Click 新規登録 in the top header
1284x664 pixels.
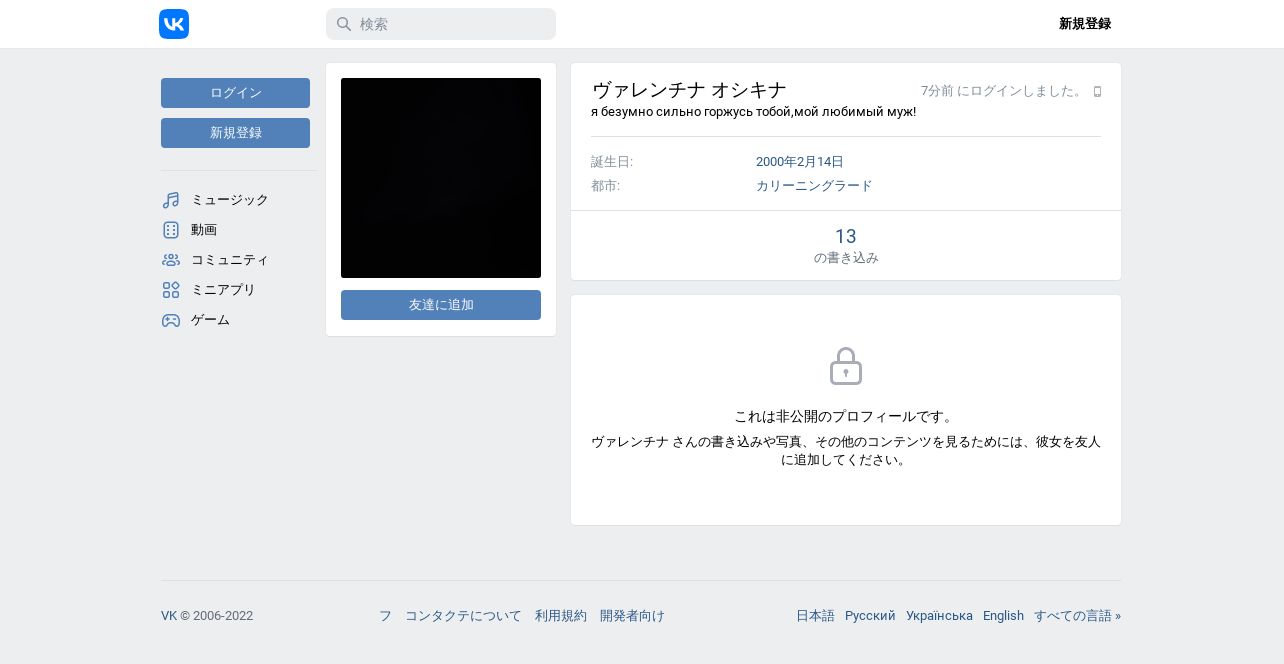pyautogui.click(x=1085, y=24)
